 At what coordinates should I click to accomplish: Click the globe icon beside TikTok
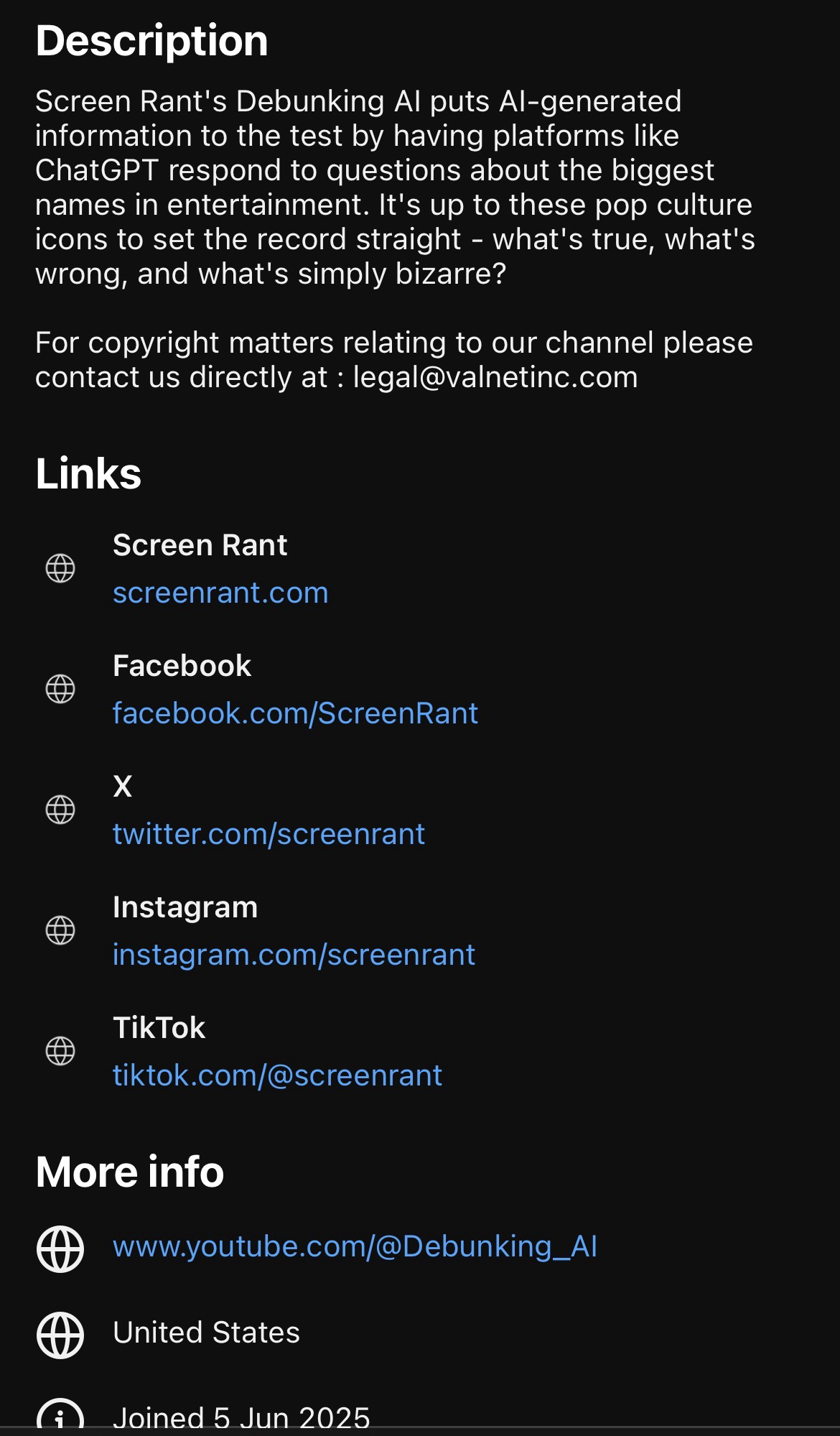(60, 1051)
